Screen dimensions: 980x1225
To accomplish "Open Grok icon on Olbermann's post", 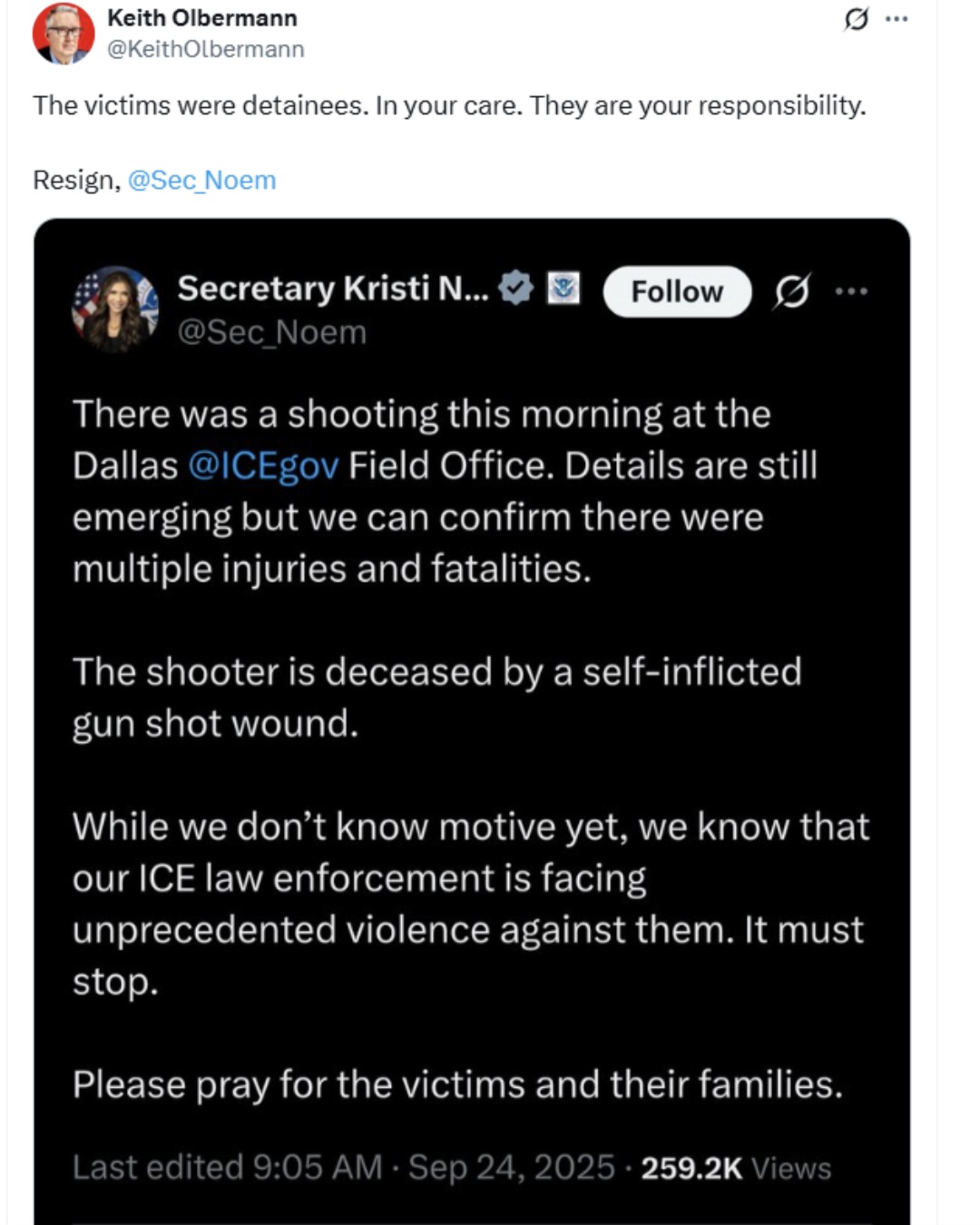I will tap(856, 18).
